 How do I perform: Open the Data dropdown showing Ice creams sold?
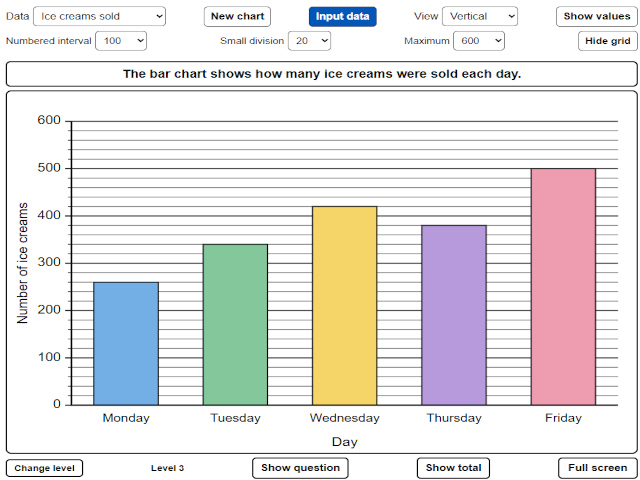[x=99, y=16]
